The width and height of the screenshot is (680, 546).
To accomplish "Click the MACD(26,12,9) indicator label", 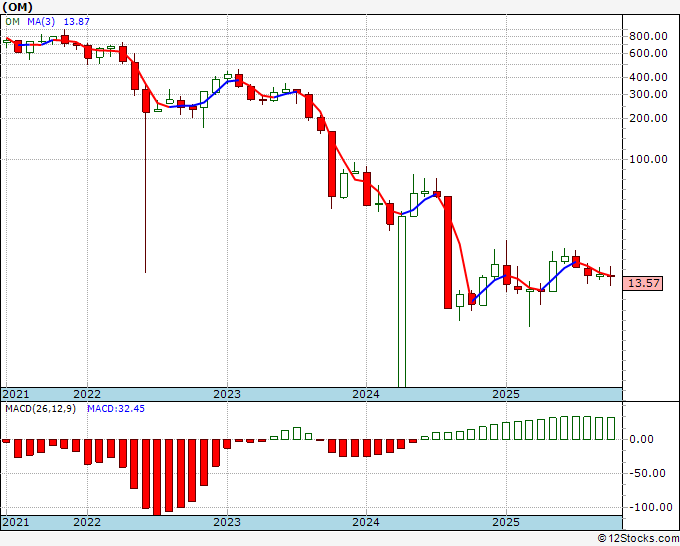I will pos(40,409).
